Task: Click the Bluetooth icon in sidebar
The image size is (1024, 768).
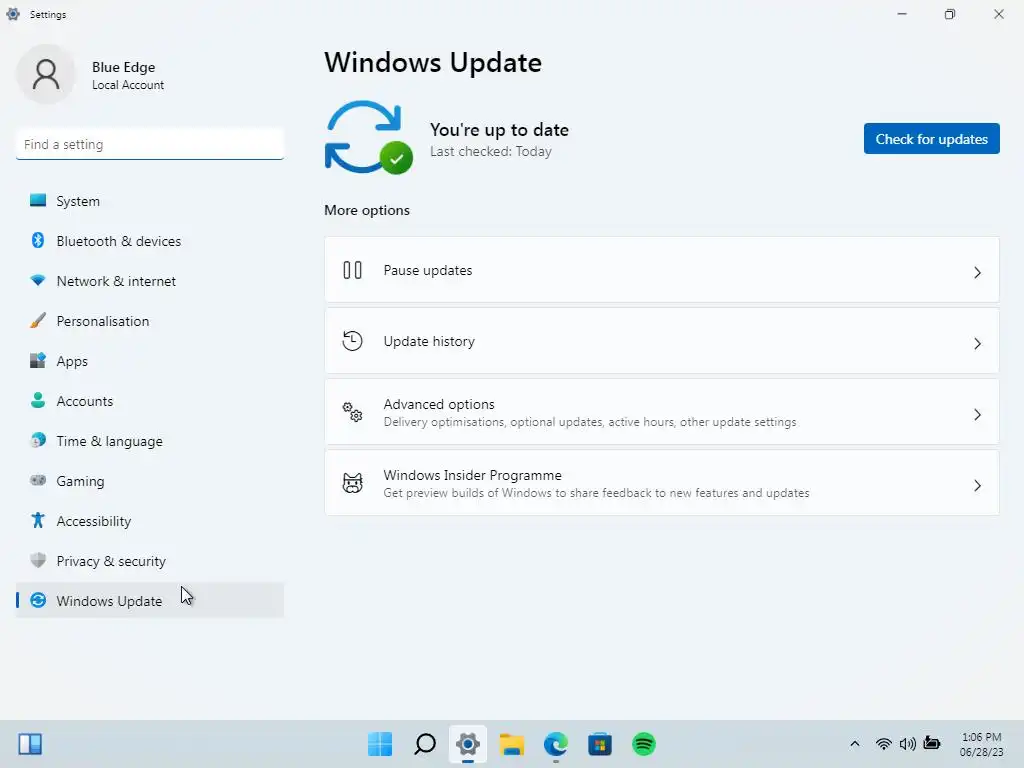Action: pos(38,240)
